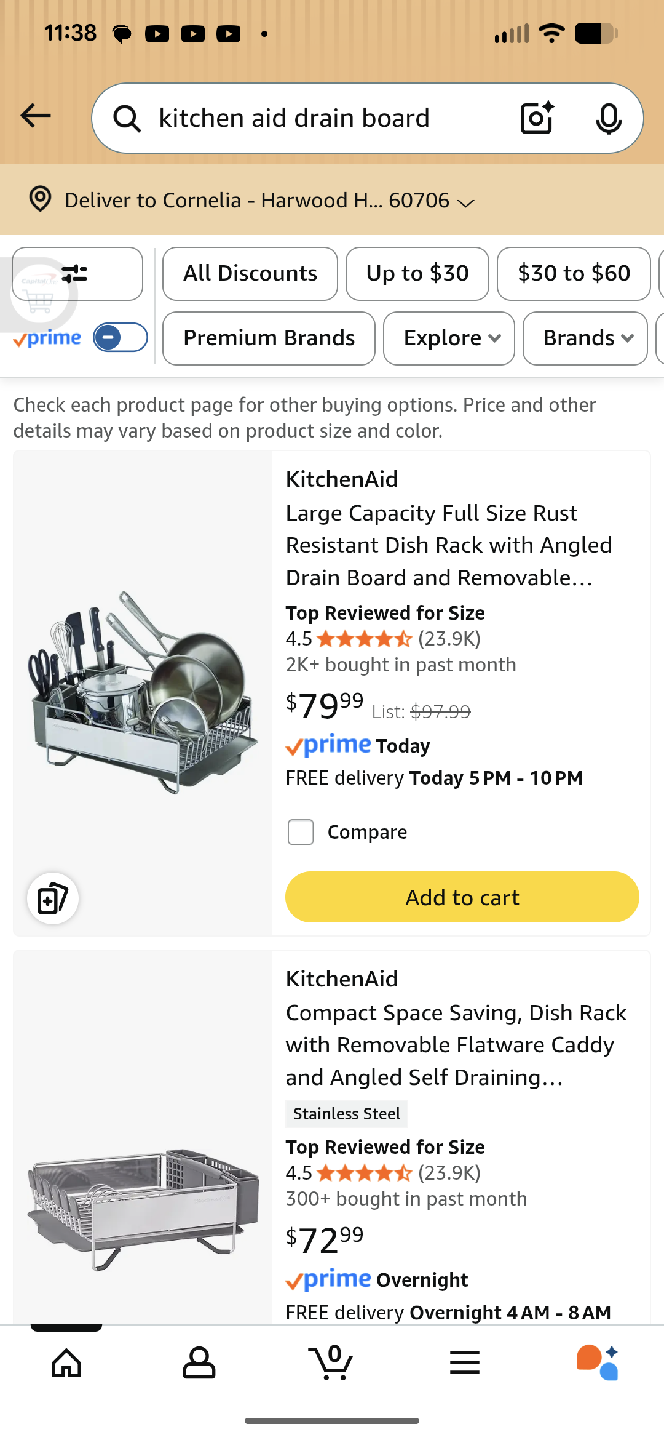Tap the microphone voice search icon
This screenshot has width=664, height=1440.
point(609,118)
